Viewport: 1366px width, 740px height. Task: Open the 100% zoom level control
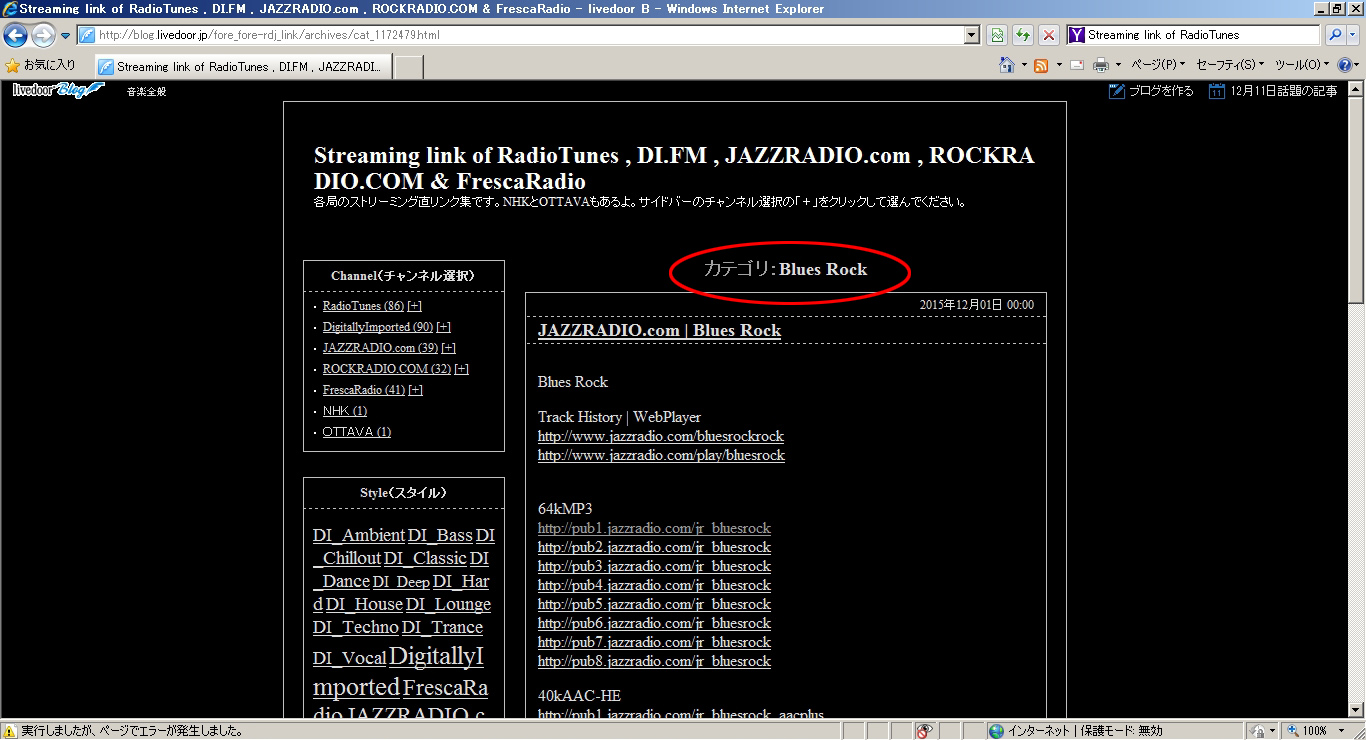click(1313, 731)
